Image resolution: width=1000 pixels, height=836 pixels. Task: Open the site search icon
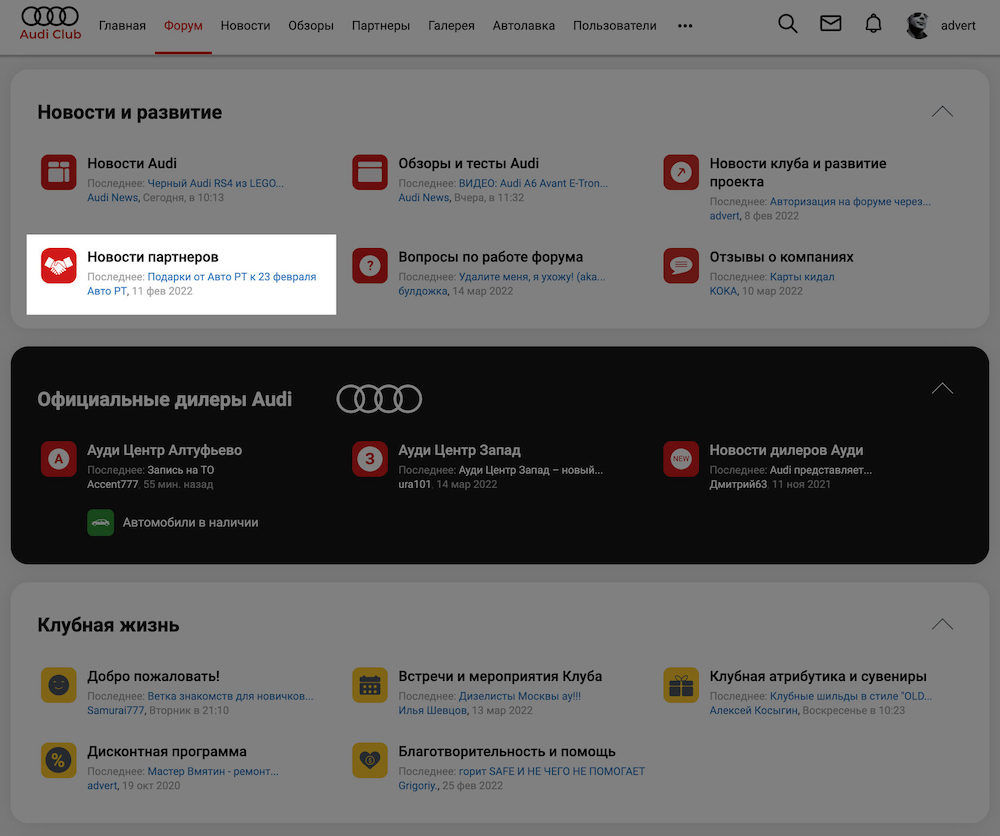click(x=788, y=24)
